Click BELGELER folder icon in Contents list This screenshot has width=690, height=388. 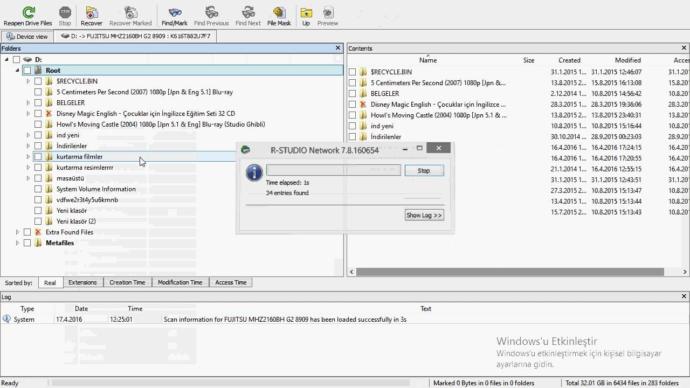[363, 93]
